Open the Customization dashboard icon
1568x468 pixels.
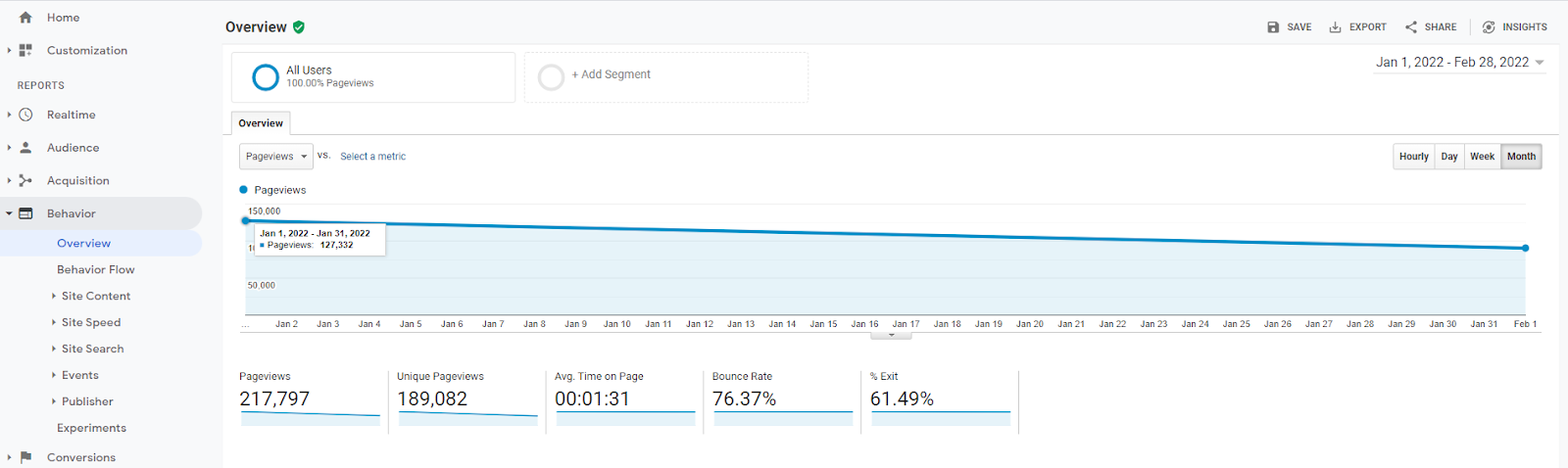click(25, 50)
